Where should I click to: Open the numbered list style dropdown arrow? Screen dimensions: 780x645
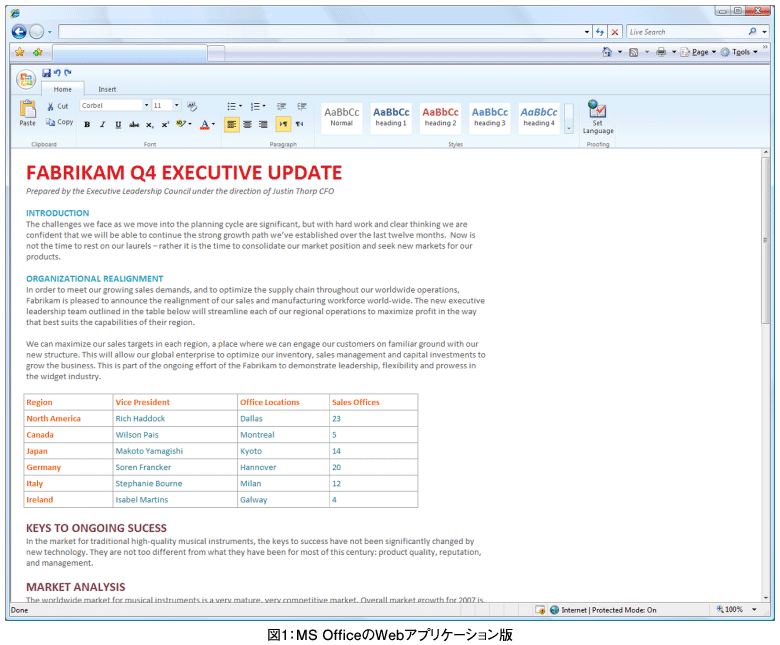[264, 106]
